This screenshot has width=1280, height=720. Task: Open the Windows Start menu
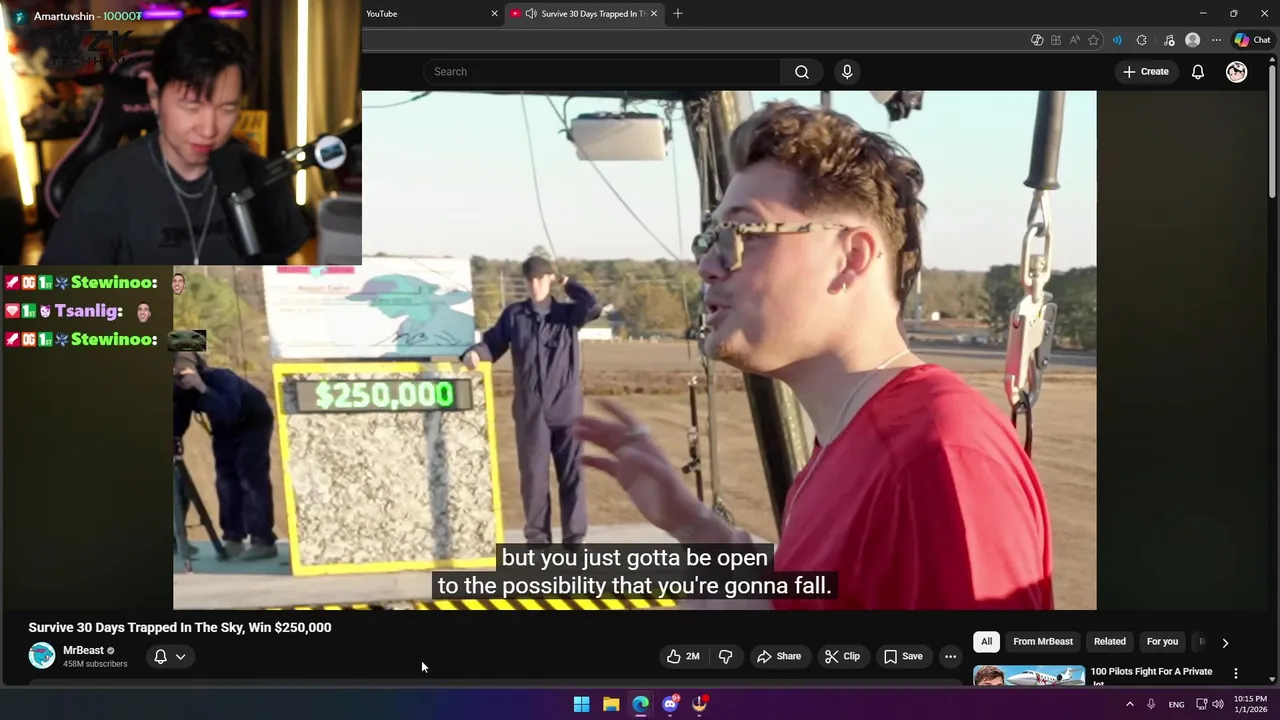coord(581,704)
